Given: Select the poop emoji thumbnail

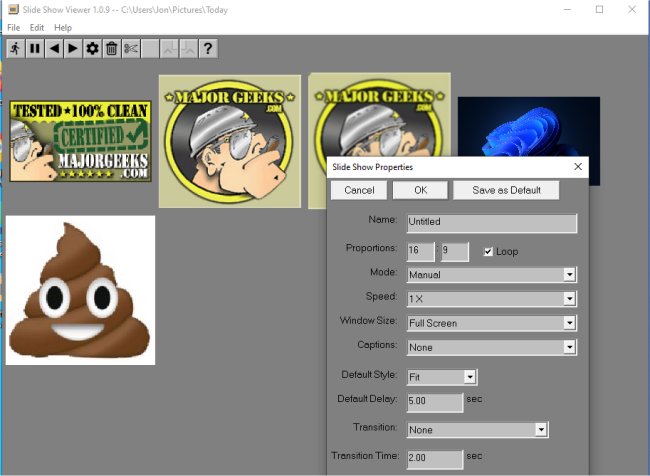Looking at the screenshot, I should click(x=80, y=290).
